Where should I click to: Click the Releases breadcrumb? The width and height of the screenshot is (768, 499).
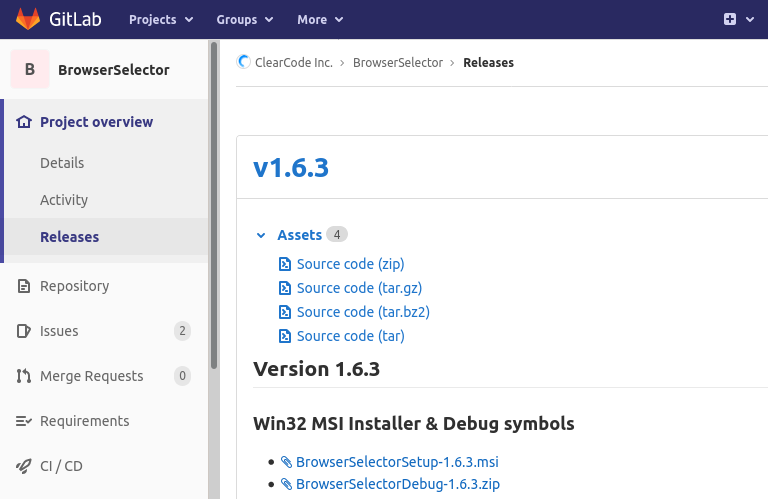[x=488, y=63]
